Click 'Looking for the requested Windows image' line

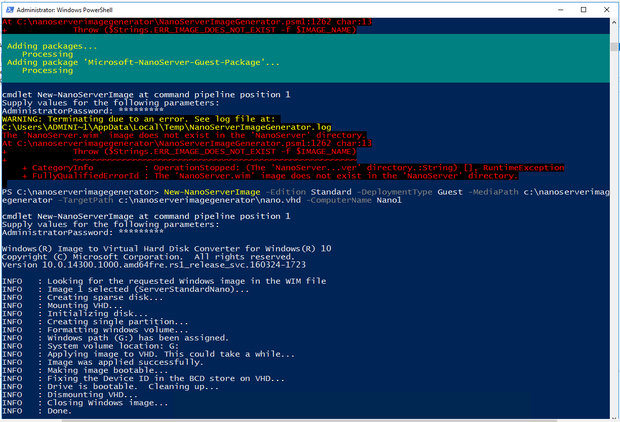pyautogui.click(x=164, y=281)
